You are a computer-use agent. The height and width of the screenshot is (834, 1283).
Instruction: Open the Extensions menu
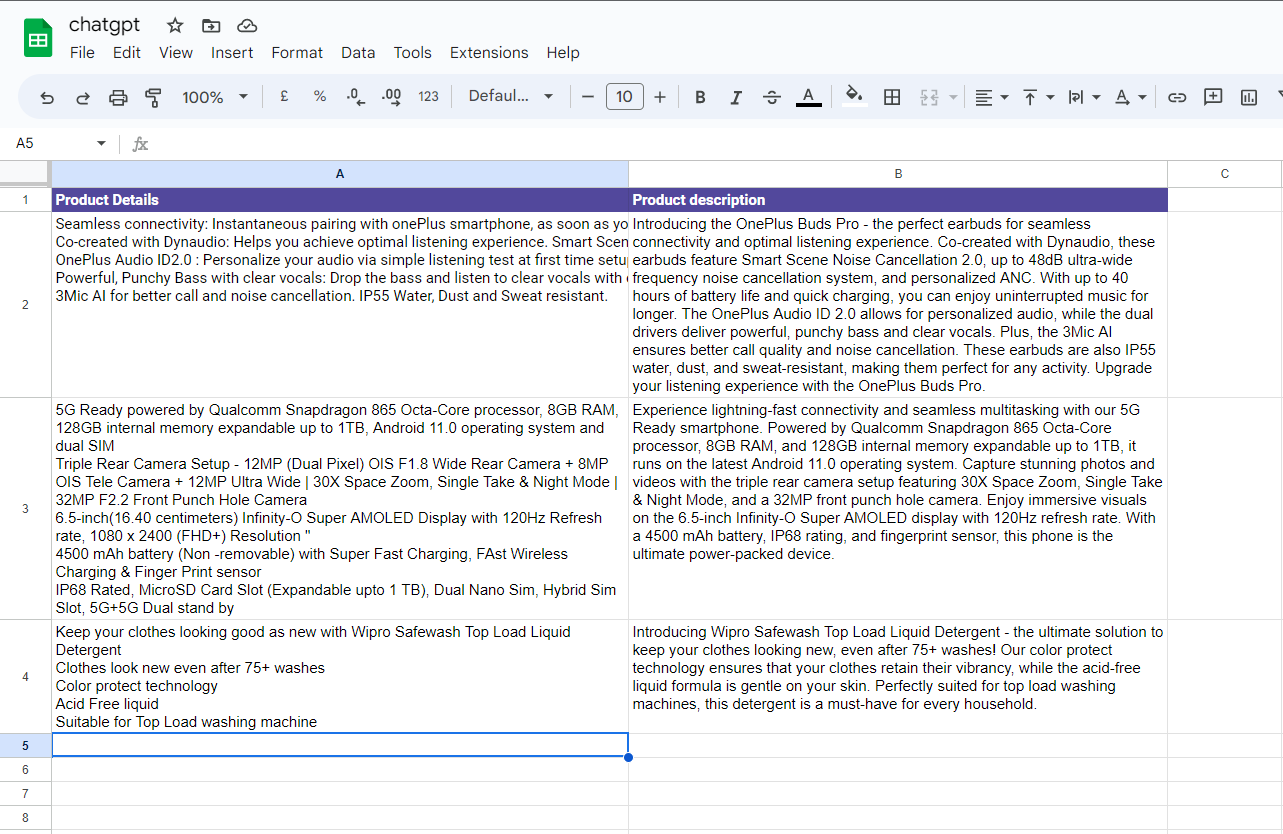489,53
